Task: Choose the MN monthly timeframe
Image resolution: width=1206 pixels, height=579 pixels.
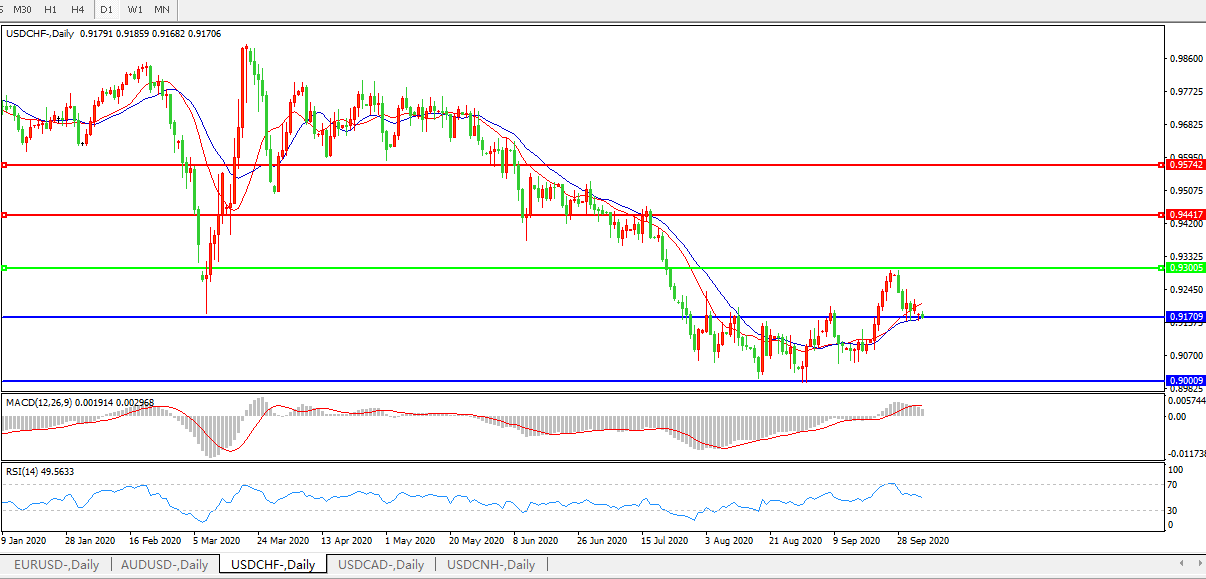Action: coord(161,9)
